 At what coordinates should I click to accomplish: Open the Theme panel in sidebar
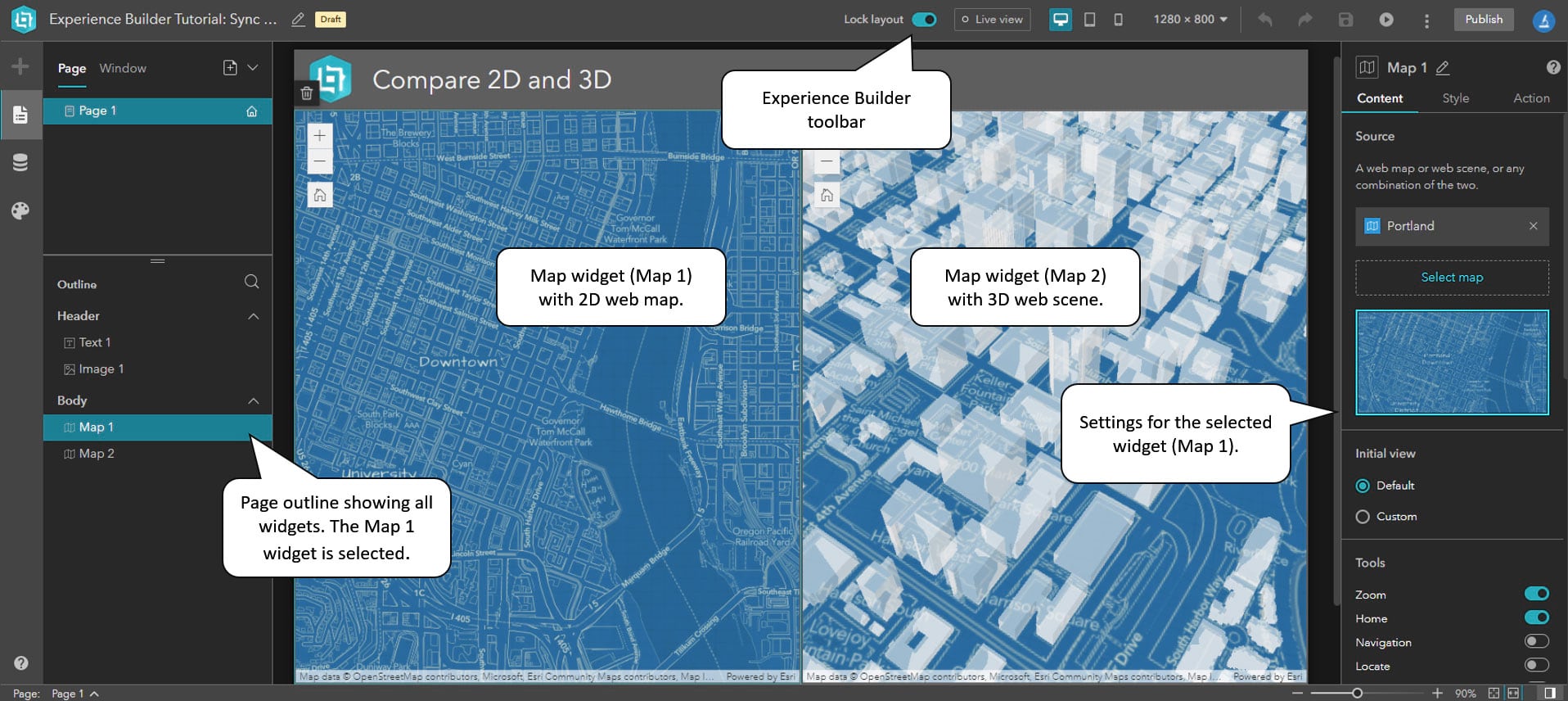pyautogui.click(x=20, y=210)
